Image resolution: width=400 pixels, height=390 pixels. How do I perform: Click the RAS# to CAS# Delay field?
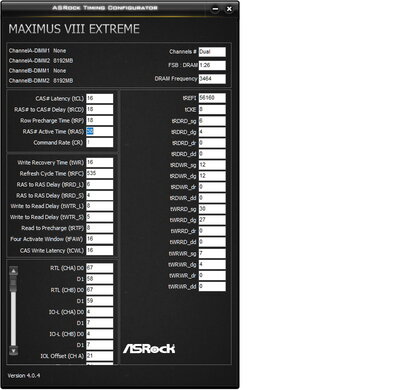tap(100, 110)
